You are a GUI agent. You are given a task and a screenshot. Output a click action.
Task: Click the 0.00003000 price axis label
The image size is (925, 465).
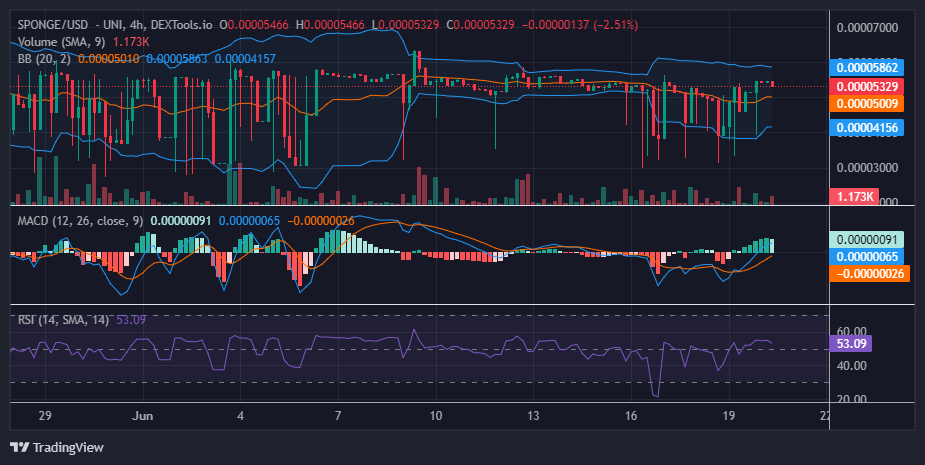click(867, 168)
